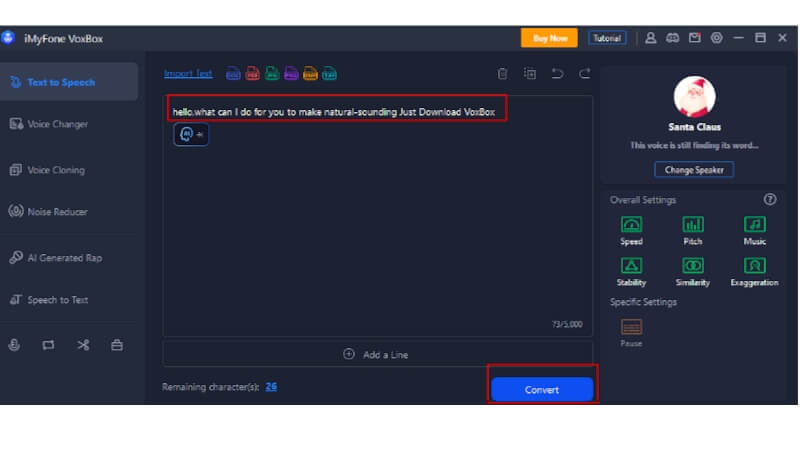Open the Pitch setting
The height and width of the screenshot is (450, 800).
[693, 231]
